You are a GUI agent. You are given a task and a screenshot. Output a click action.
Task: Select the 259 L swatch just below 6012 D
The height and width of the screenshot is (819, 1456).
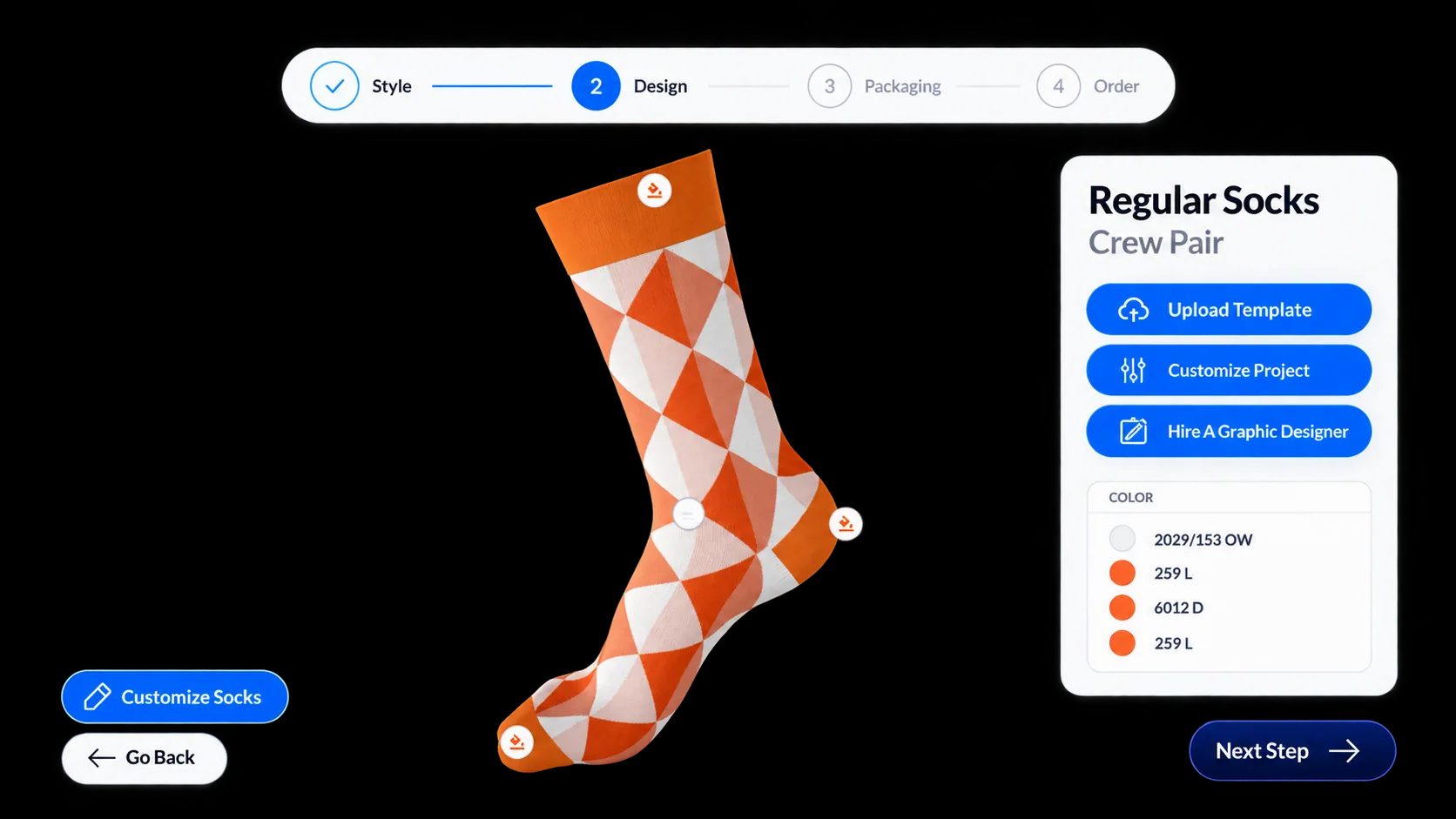[x=1122, y=643]
